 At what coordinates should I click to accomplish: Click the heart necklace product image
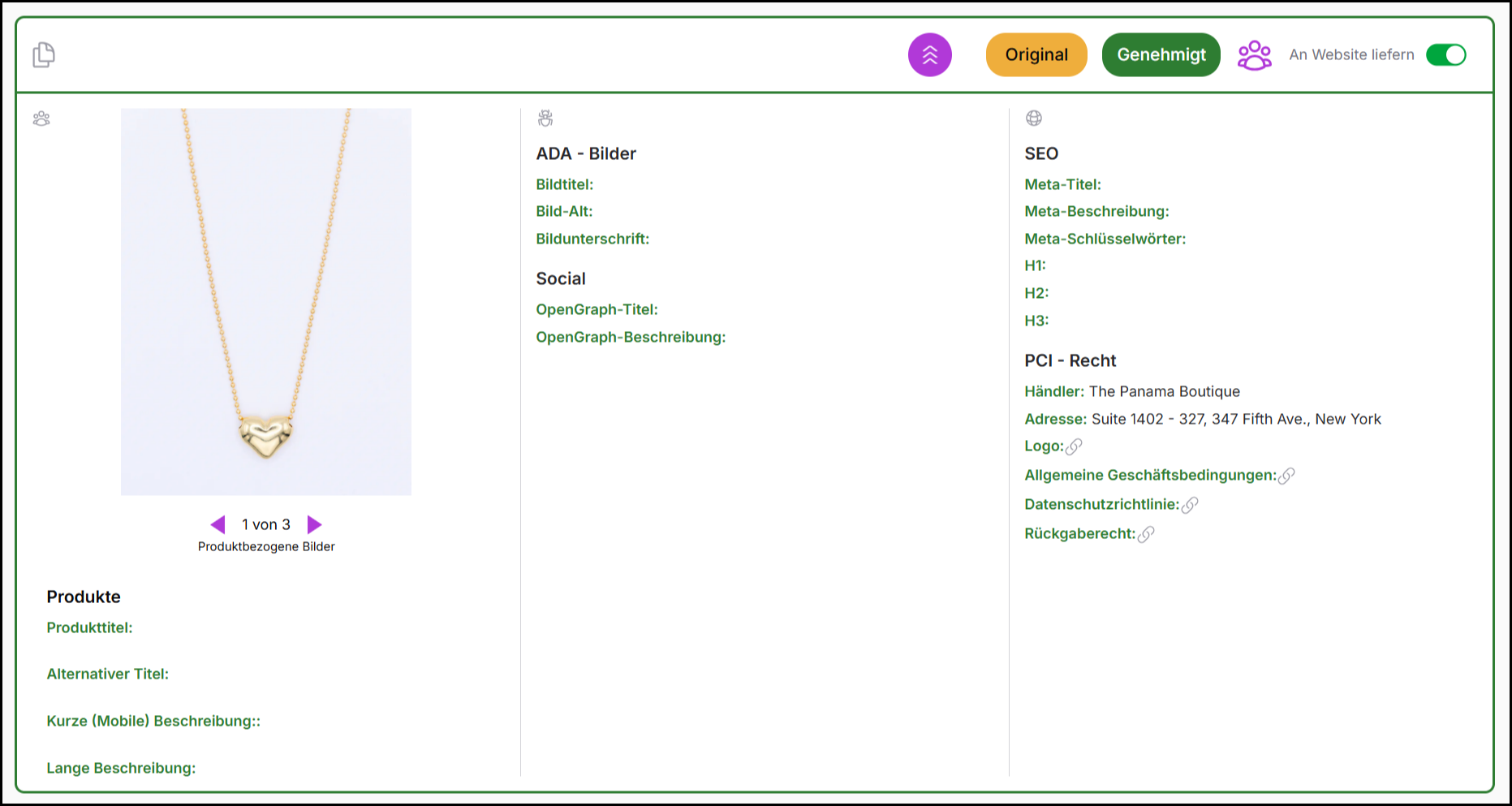click(266, 302)
